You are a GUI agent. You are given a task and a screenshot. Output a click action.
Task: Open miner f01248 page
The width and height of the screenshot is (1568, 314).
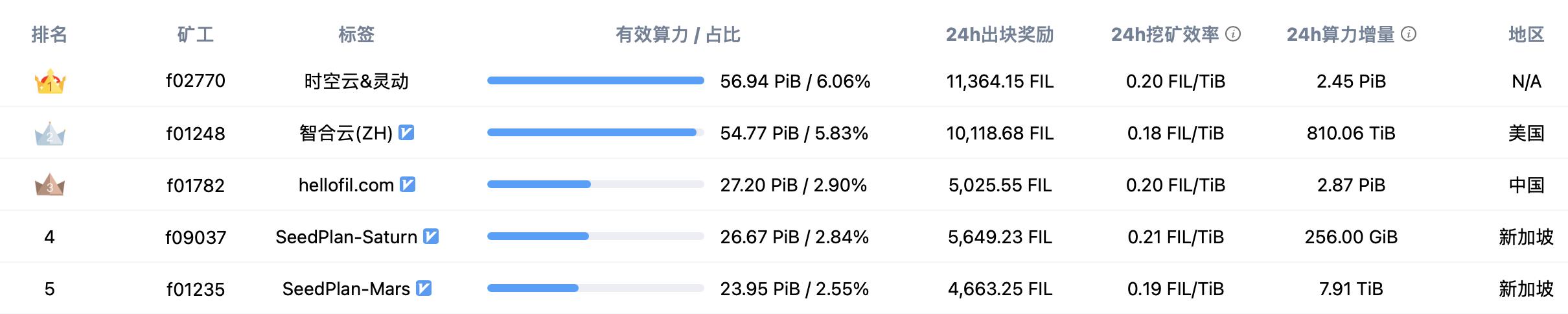[196, 134]
